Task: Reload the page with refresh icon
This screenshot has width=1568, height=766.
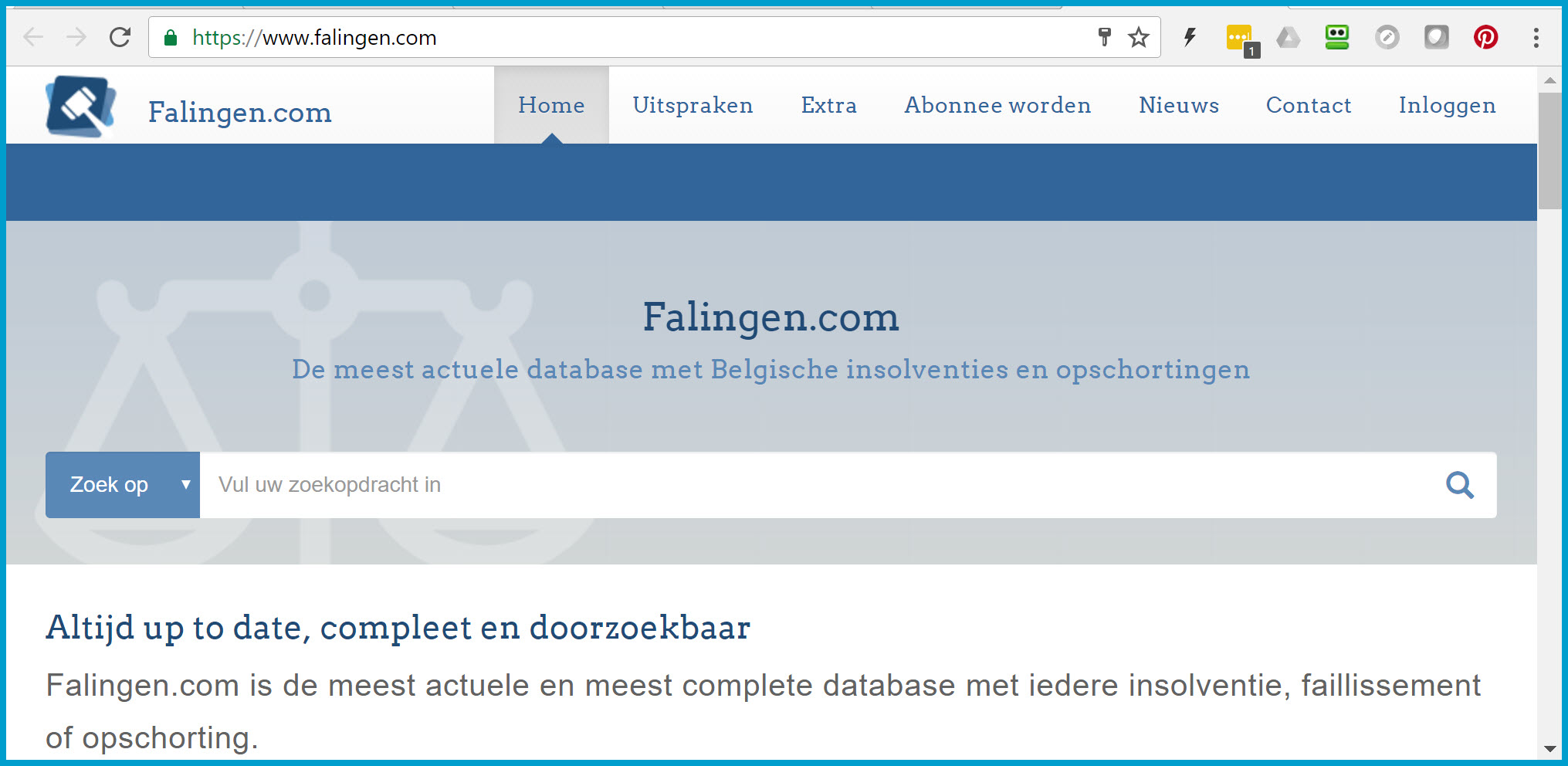Action: [x=120, y=37]
